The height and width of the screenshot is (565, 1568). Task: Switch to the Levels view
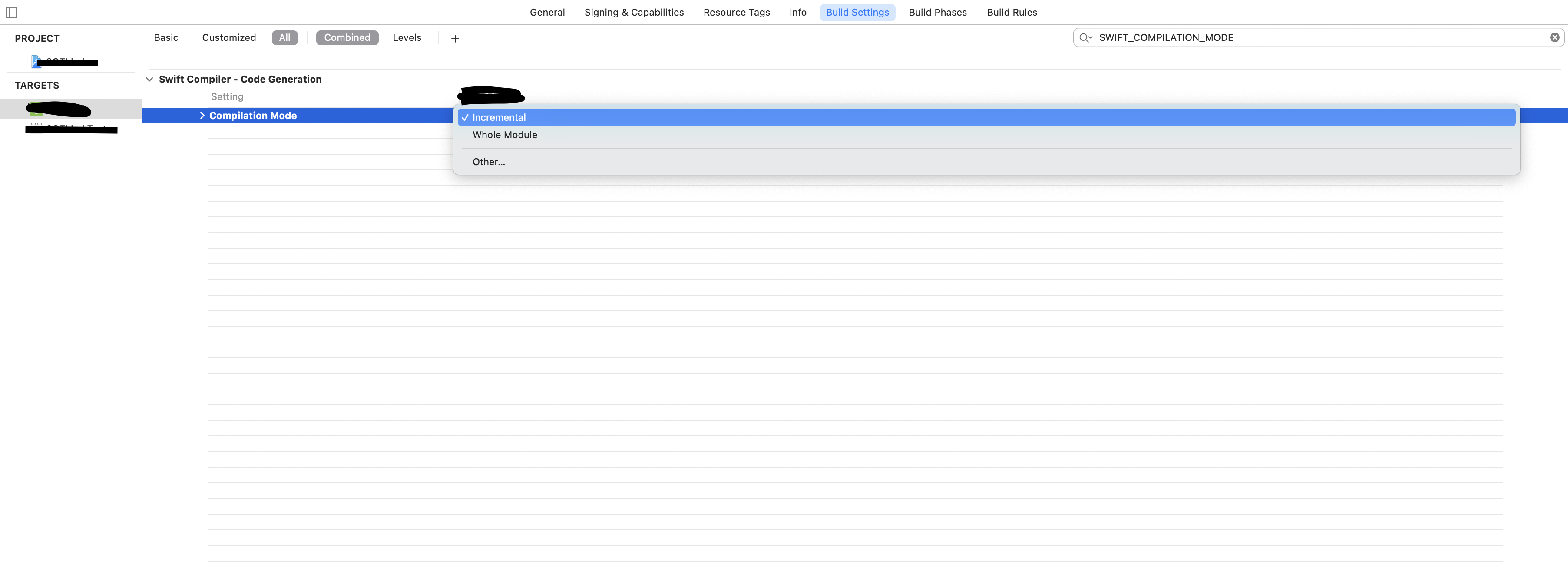pyautogui.click(x=407, y=38)
